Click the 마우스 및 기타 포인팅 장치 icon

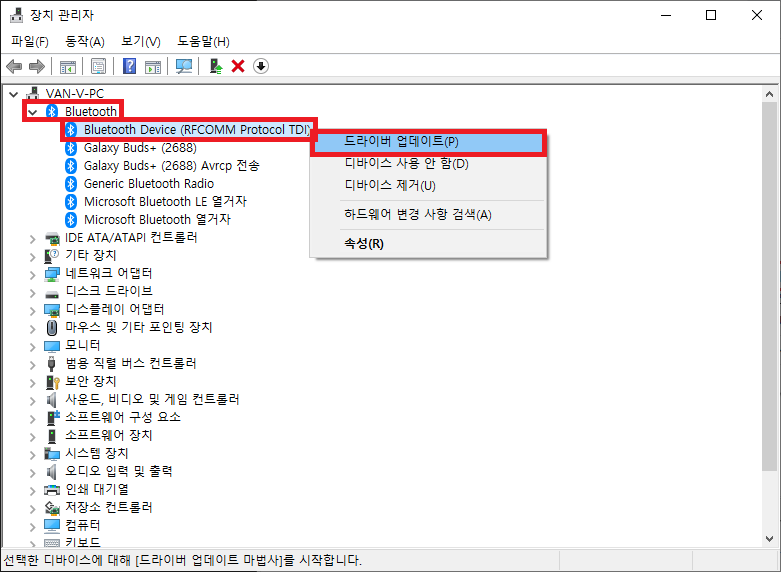point(52,327)
